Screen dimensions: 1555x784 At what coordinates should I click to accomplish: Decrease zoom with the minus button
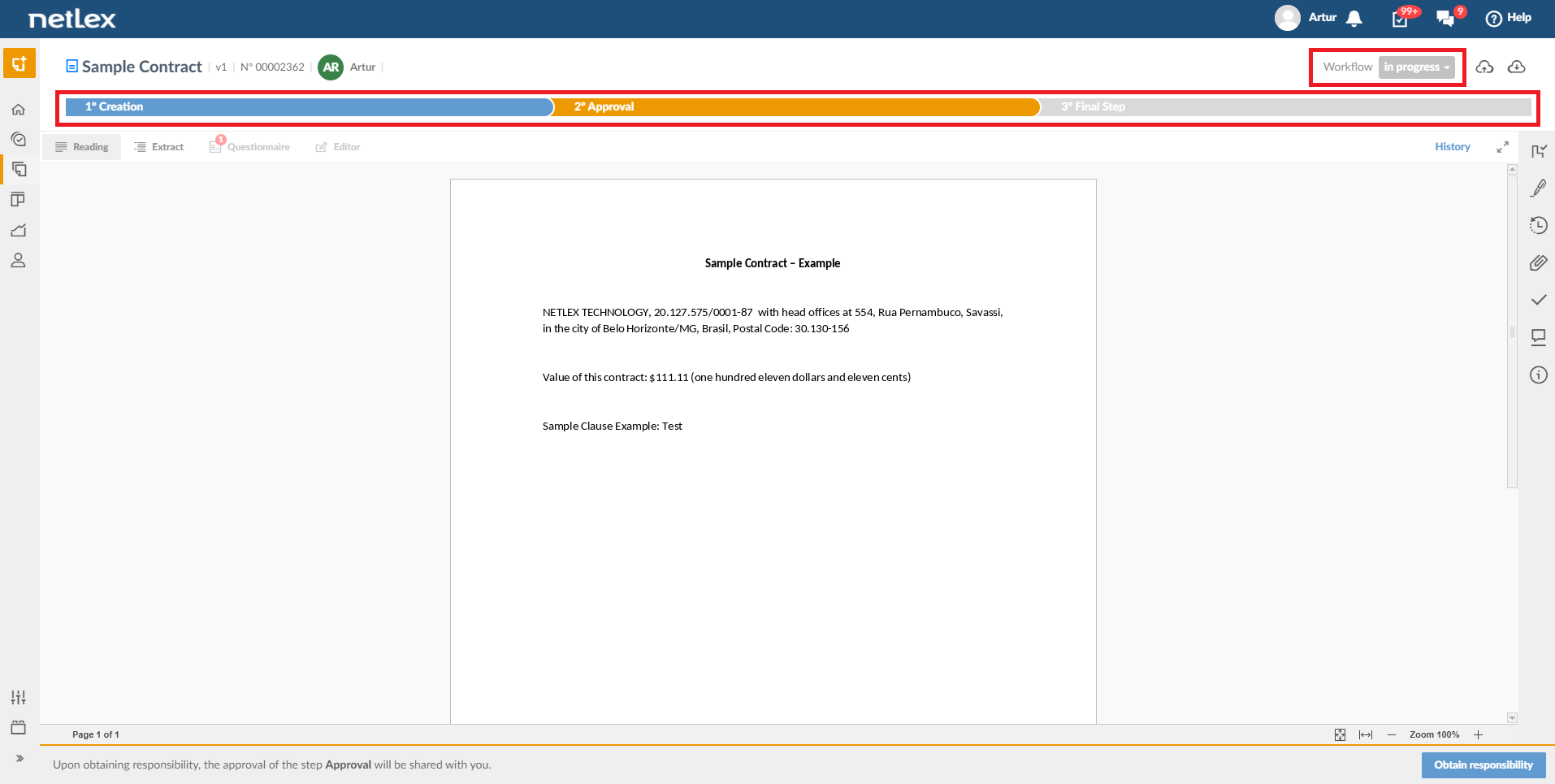pyautogui.click(x=1392, y=735)
